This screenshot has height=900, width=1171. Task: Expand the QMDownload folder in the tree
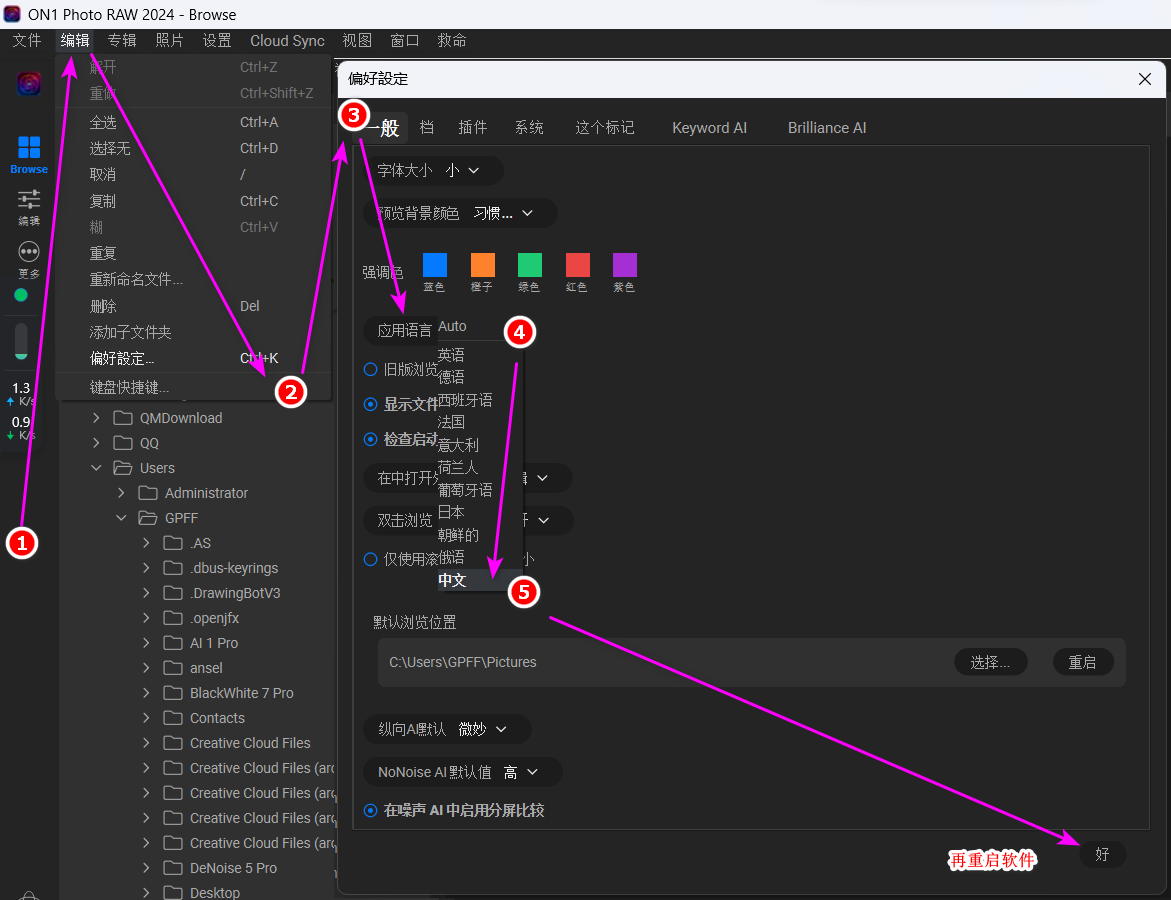(x=96, y=418)
